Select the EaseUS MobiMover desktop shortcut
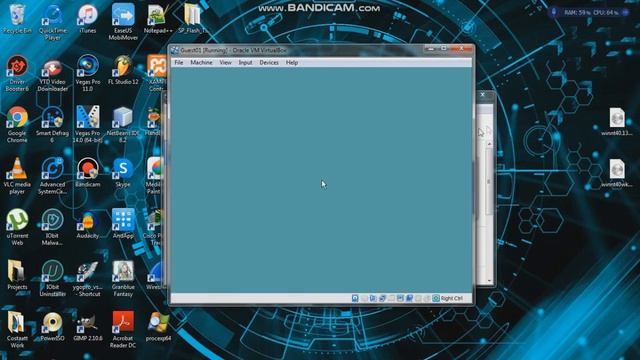This screenshot has height=360, width=640. tap(123, 22)
